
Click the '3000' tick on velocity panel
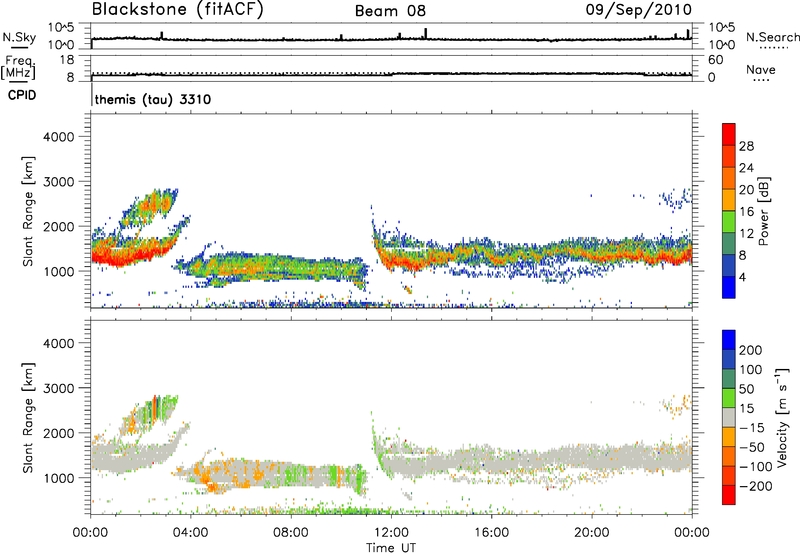click(x=59, y=388)
